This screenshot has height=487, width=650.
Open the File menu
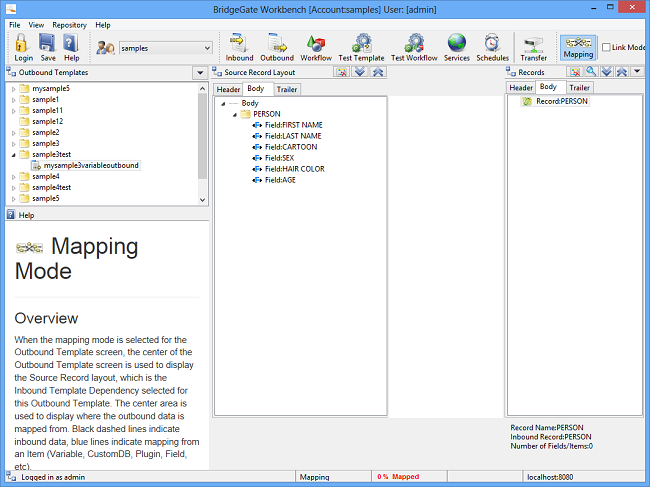pos(15,25)
